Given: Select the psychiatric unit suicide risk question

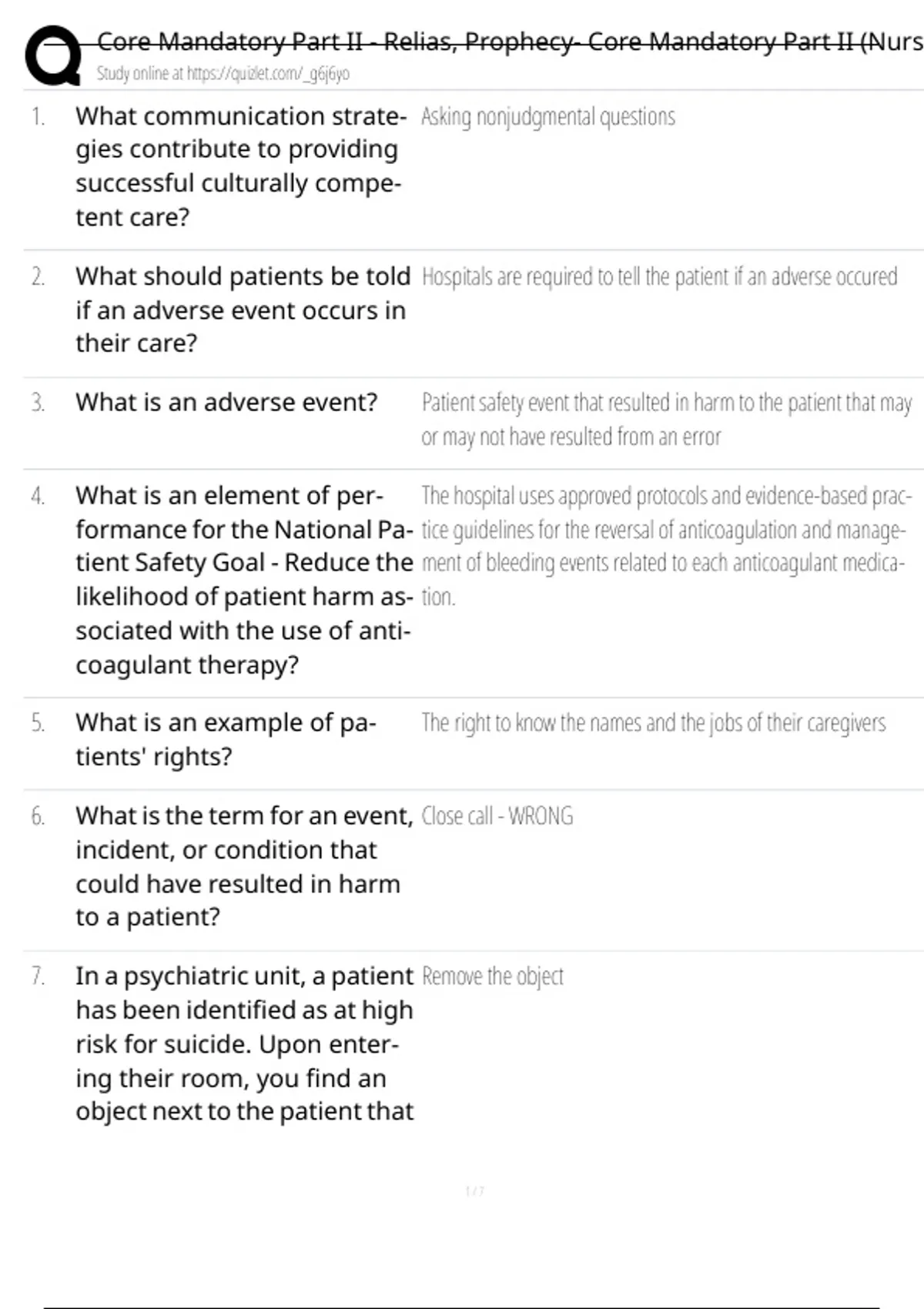Looking at the screenshot, I should pos(243,1043).
